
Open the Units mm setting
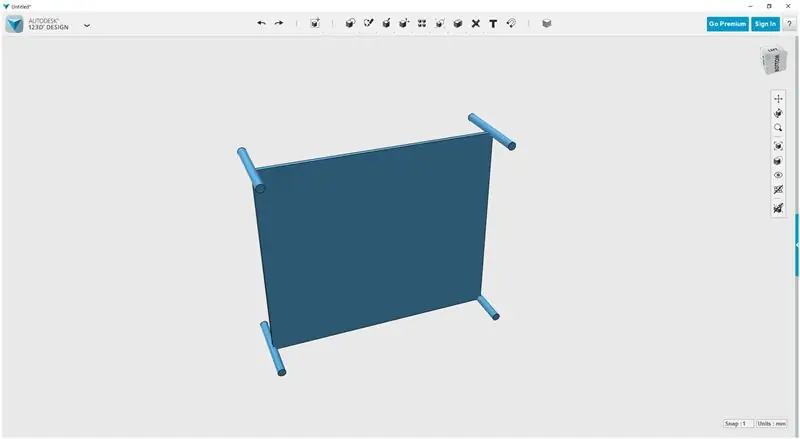(771, 424)
